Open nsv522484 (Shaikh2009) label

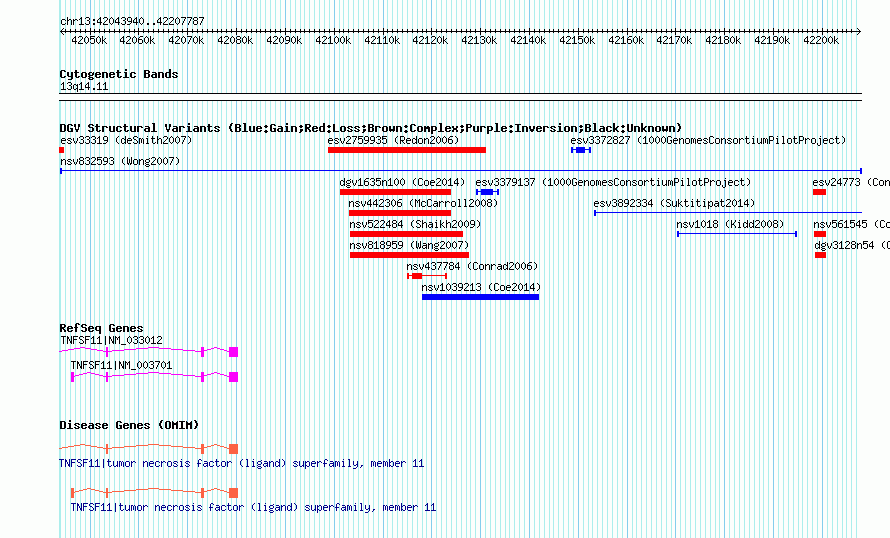[415, 224]
